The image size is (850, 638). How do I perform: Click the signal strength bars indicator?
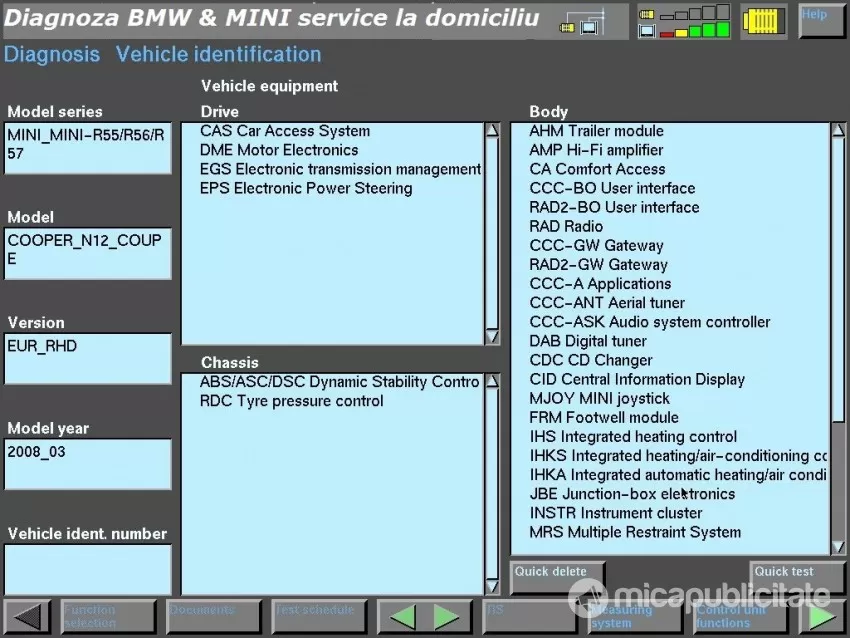(684, 21)
